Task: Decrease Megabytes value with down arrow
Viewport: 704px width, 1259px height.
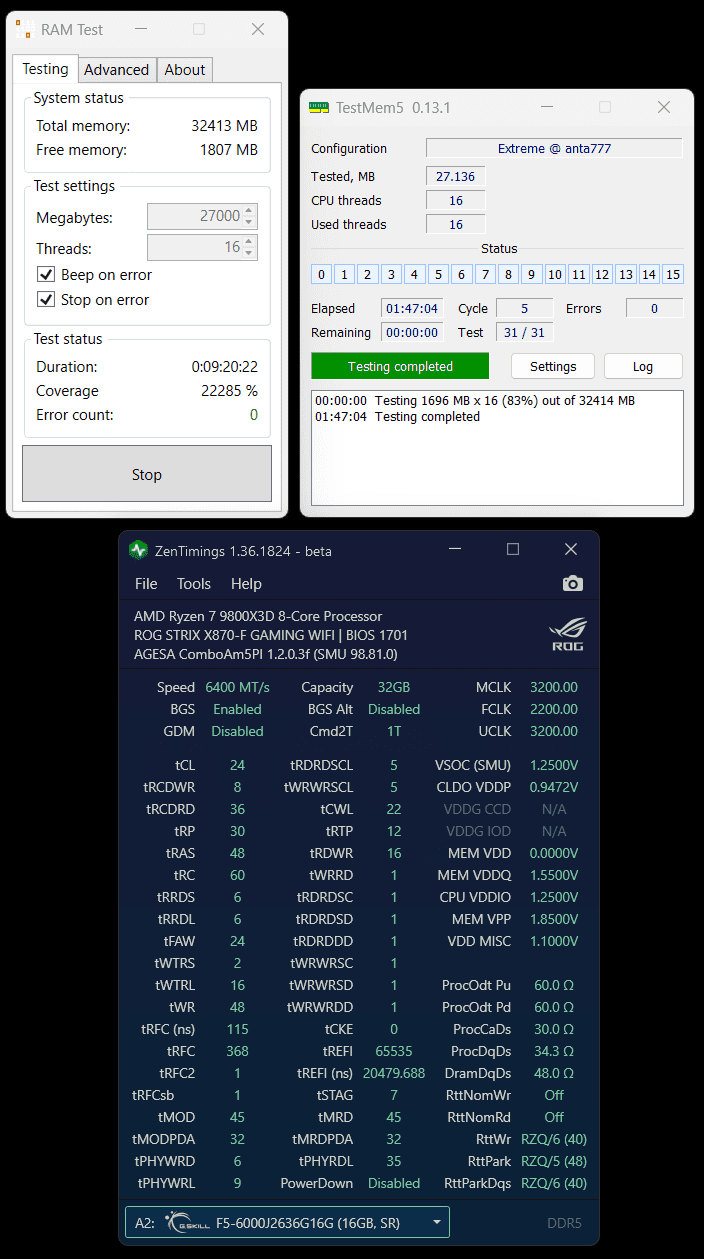Action: [x=249, y=222]
